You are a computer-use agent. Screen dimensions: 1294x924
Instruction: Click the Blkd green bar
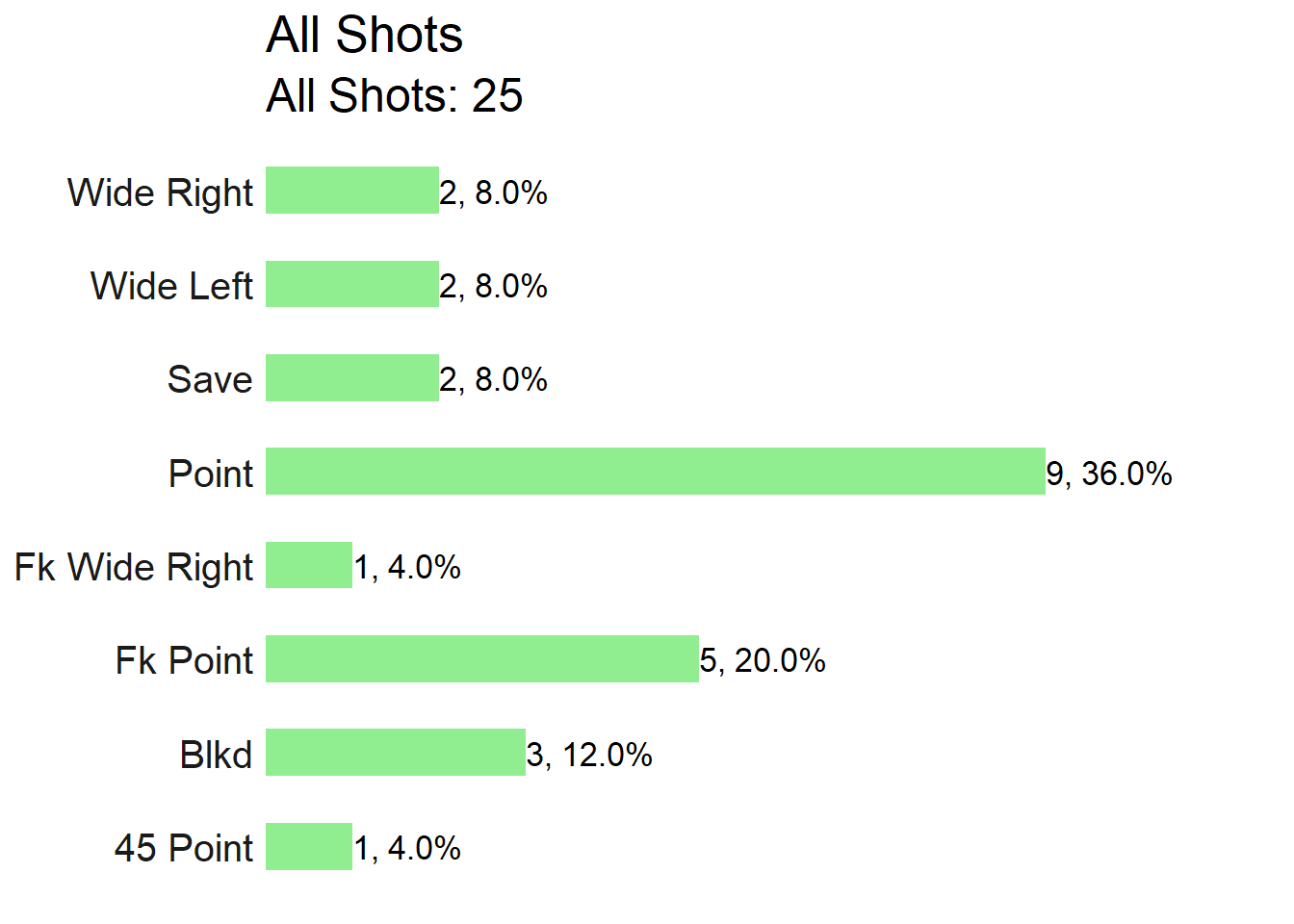396,752
